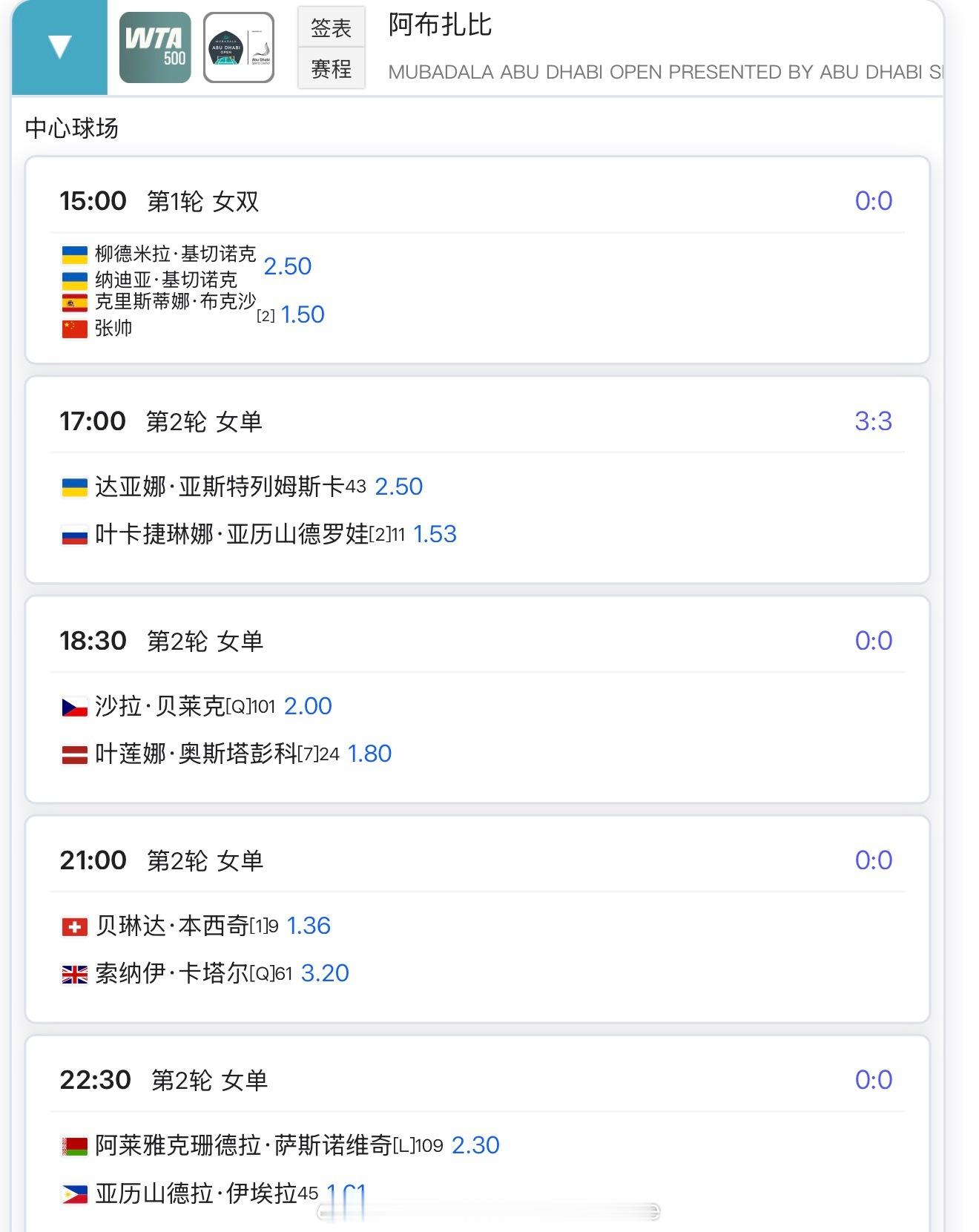Viewport: 979px width, 1232px height.
Task: Switch to the 赛程 tab
Action: point(331,69)
